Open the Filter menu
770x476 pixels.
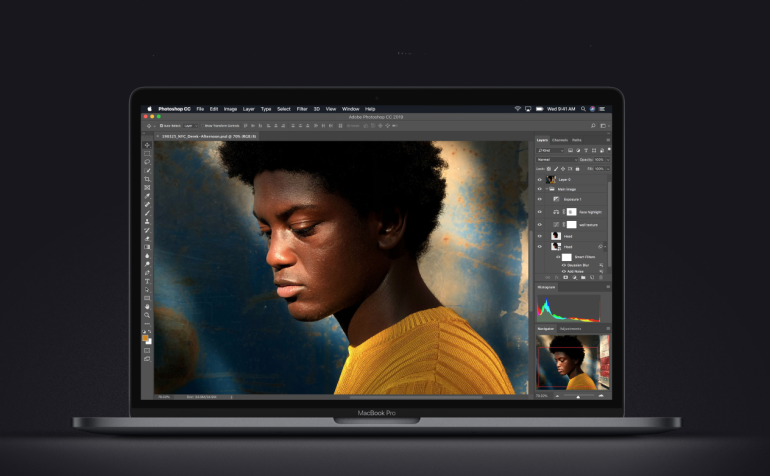[x=302, y=108]
